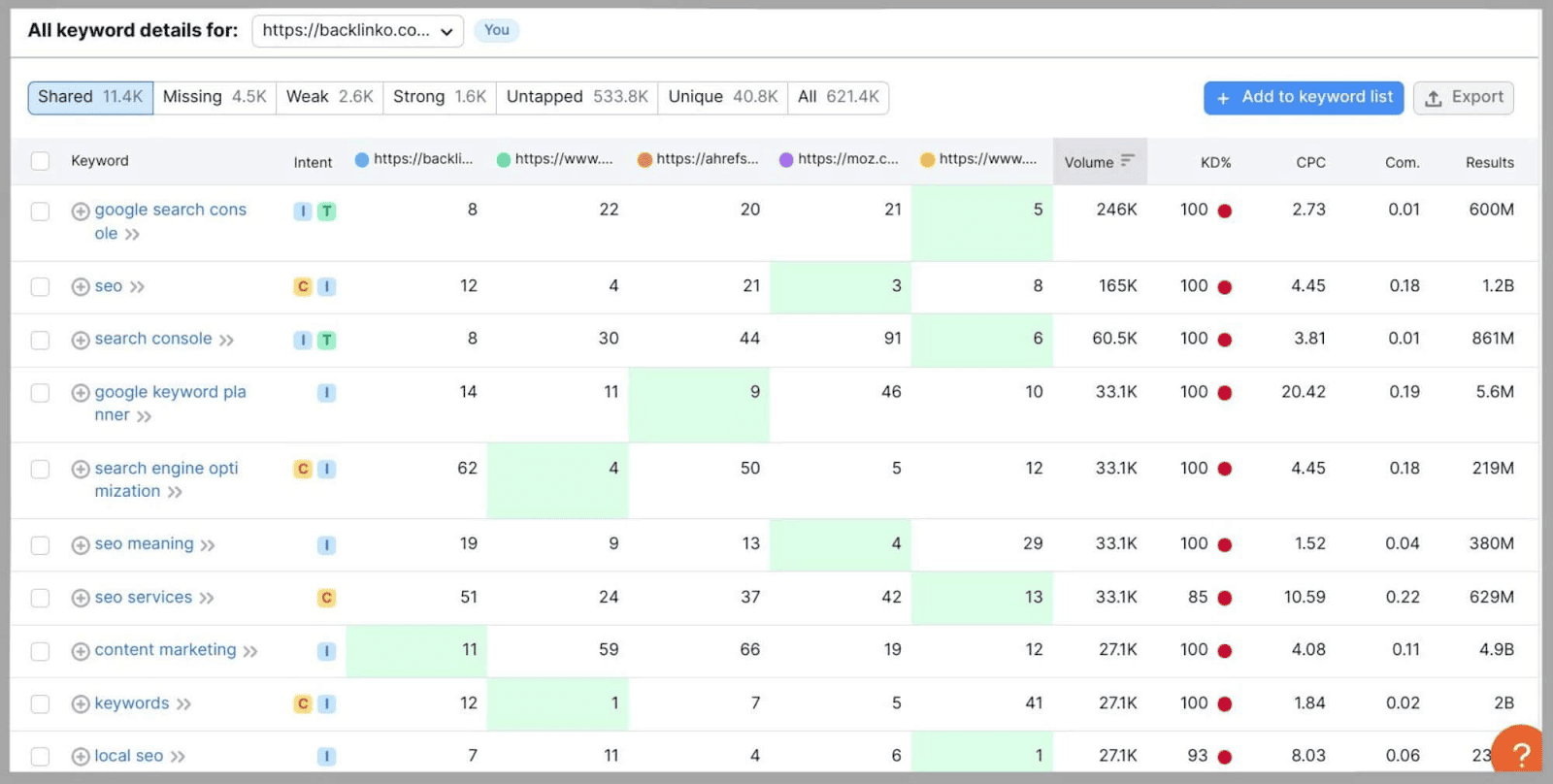Expand 'search engine optimization' plus icon
Viewport: 1553px width, 784px height.
coord(81,470)
